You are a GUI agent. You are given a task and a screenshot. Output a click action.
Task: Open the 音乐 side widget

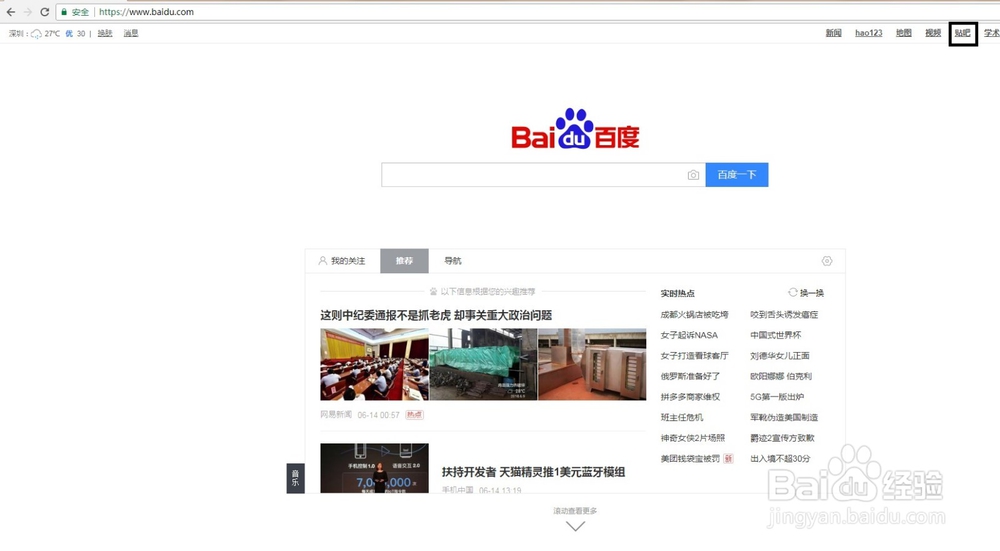point(295,478)
